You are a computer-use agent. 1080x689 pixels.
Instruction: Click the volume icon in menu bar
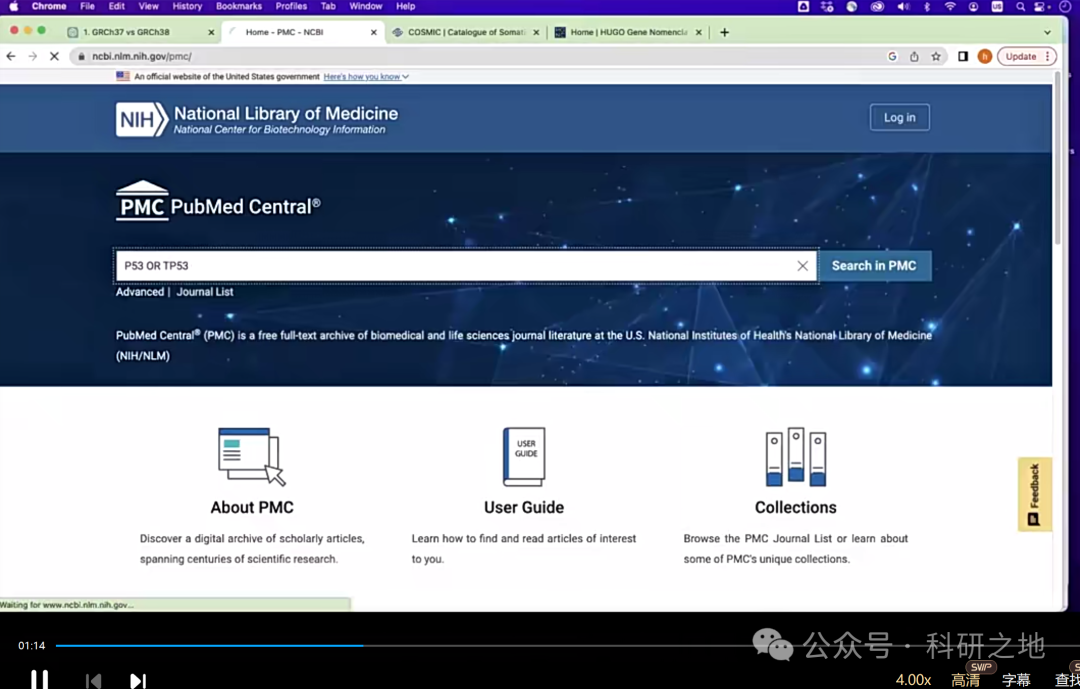pyautogui.click(x=903, y=6)
